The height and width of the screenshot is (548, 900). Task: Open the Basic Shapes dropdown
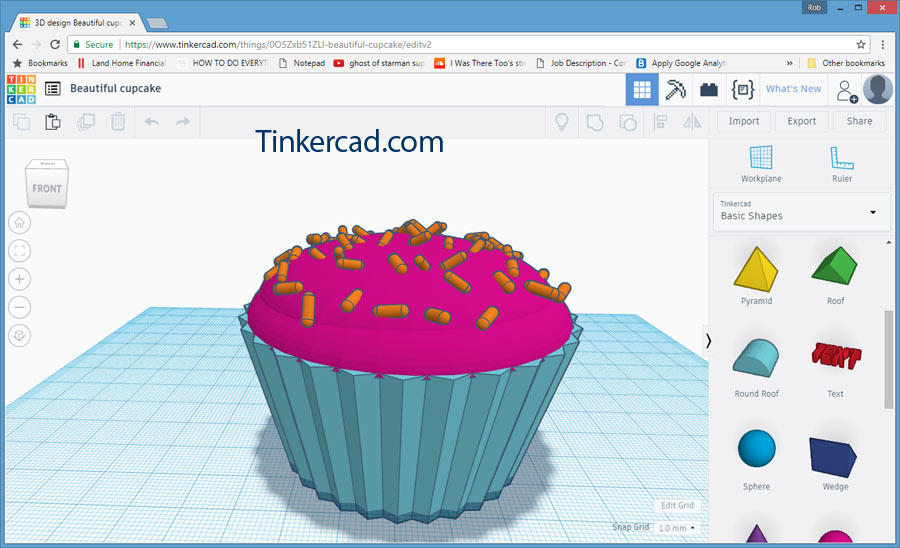pyautogui.click(x=801, y=211)
